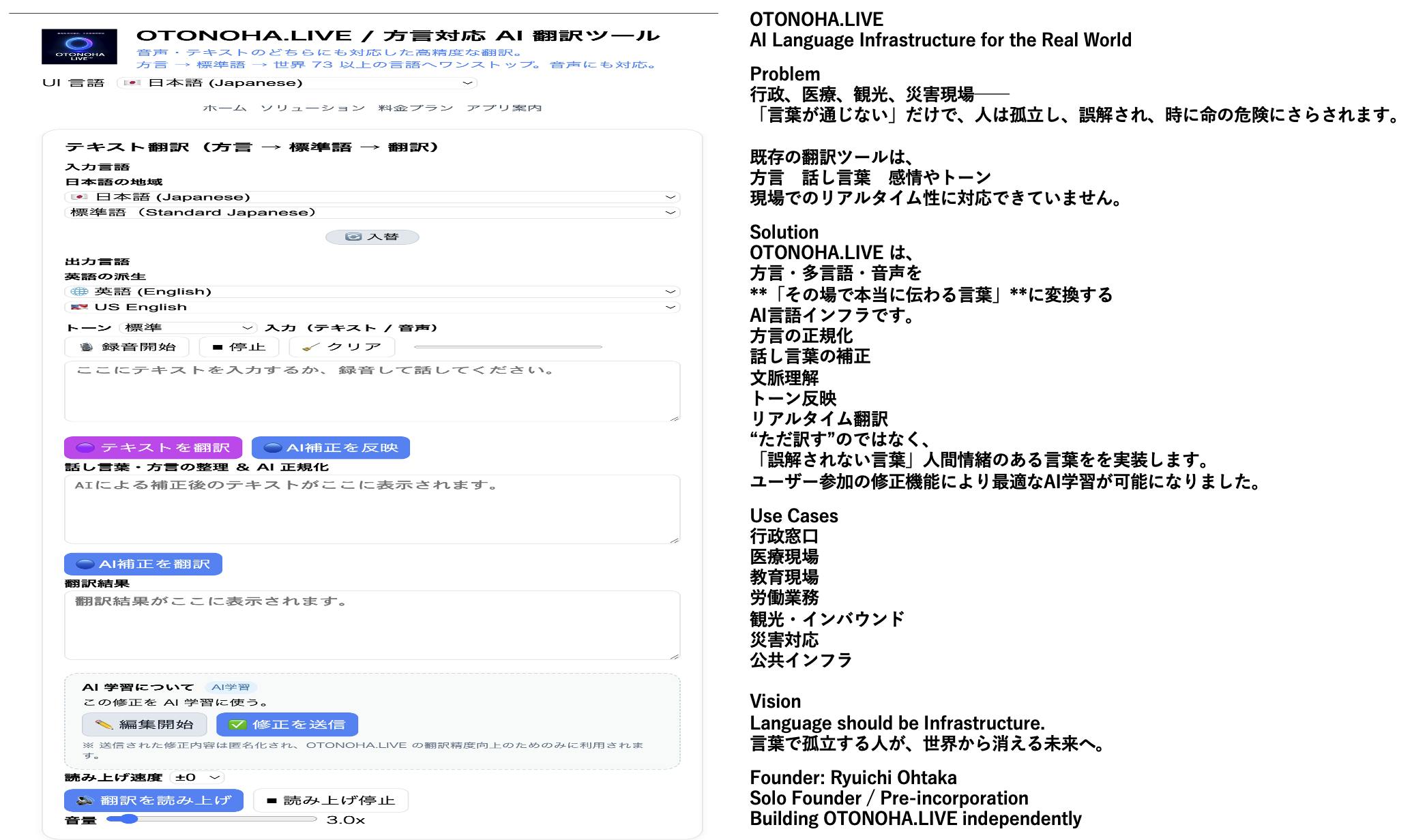
Task: Stop playback with 読み上げ停止 button
Action: click(330, 800)
